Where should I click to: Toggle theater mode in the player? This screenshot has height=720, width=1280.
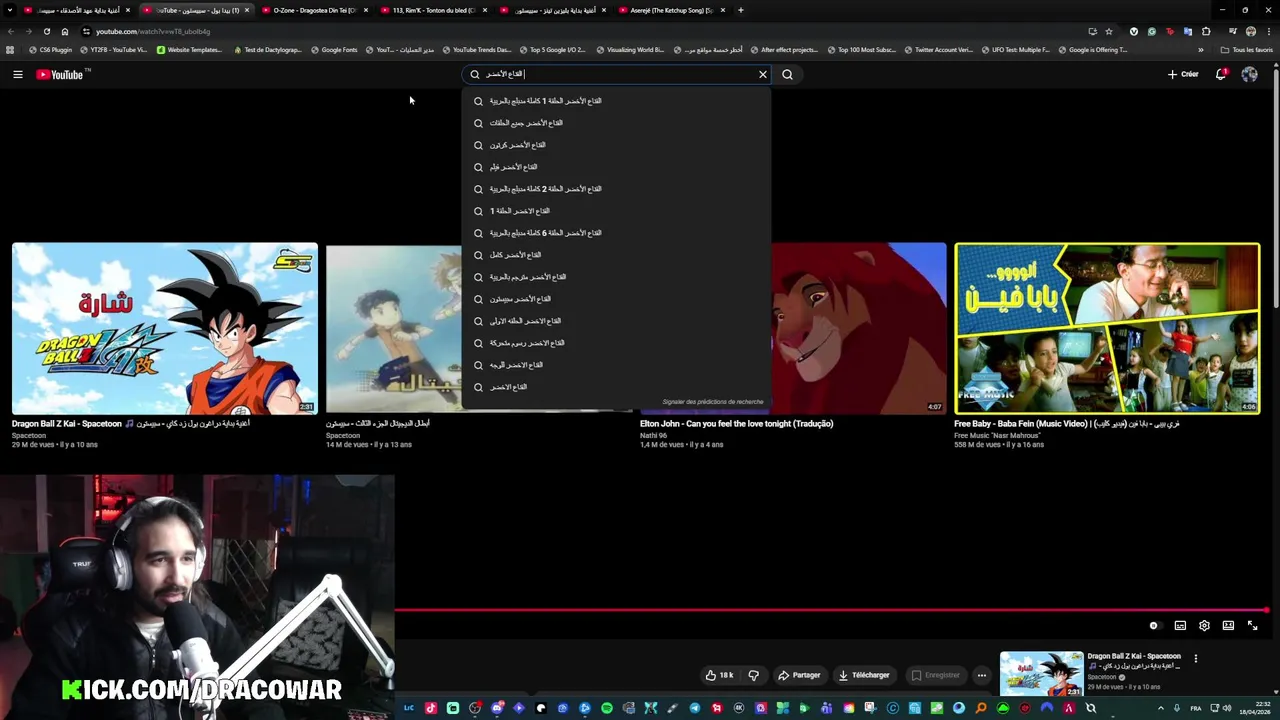1228,626
